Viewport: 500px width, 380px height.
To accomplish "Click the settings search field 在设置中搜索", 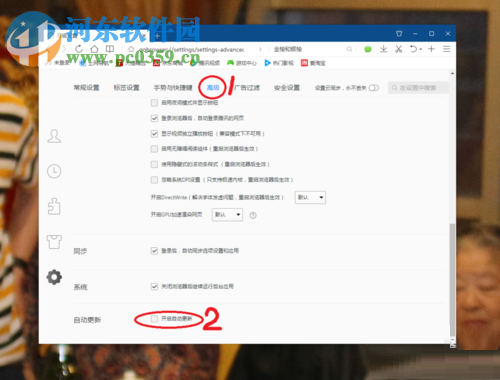I will pyautogui.click(x=418, y=88).
